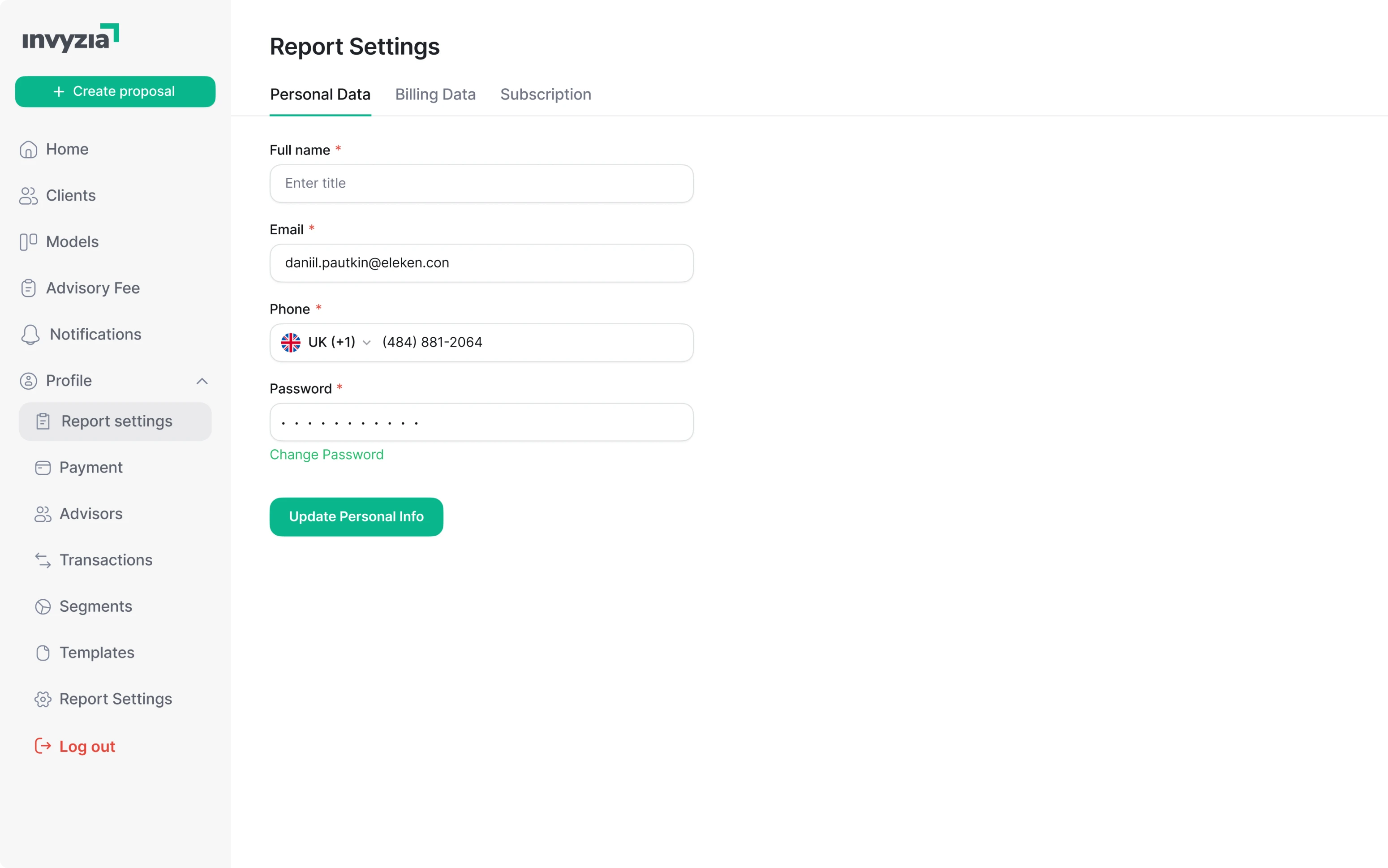Click the Full name input field
Viewport: 1388px width, 868px height.
click(481, 183)
